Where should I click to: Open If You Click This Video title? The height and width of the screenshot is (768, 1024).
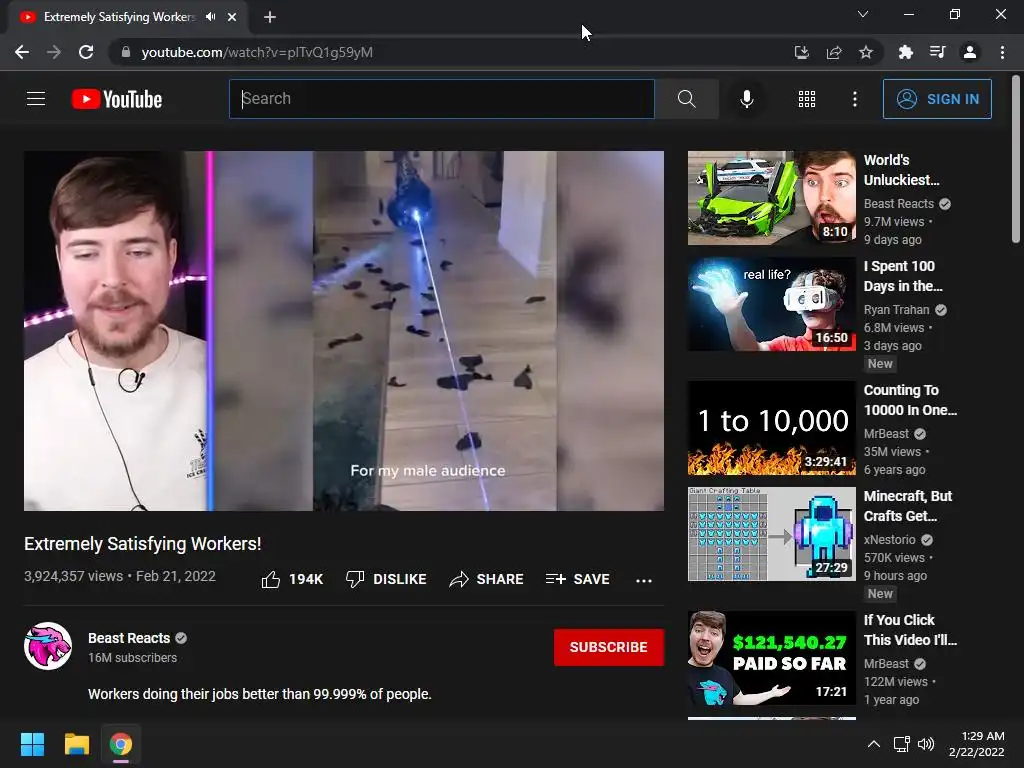(x=910, y=630)
